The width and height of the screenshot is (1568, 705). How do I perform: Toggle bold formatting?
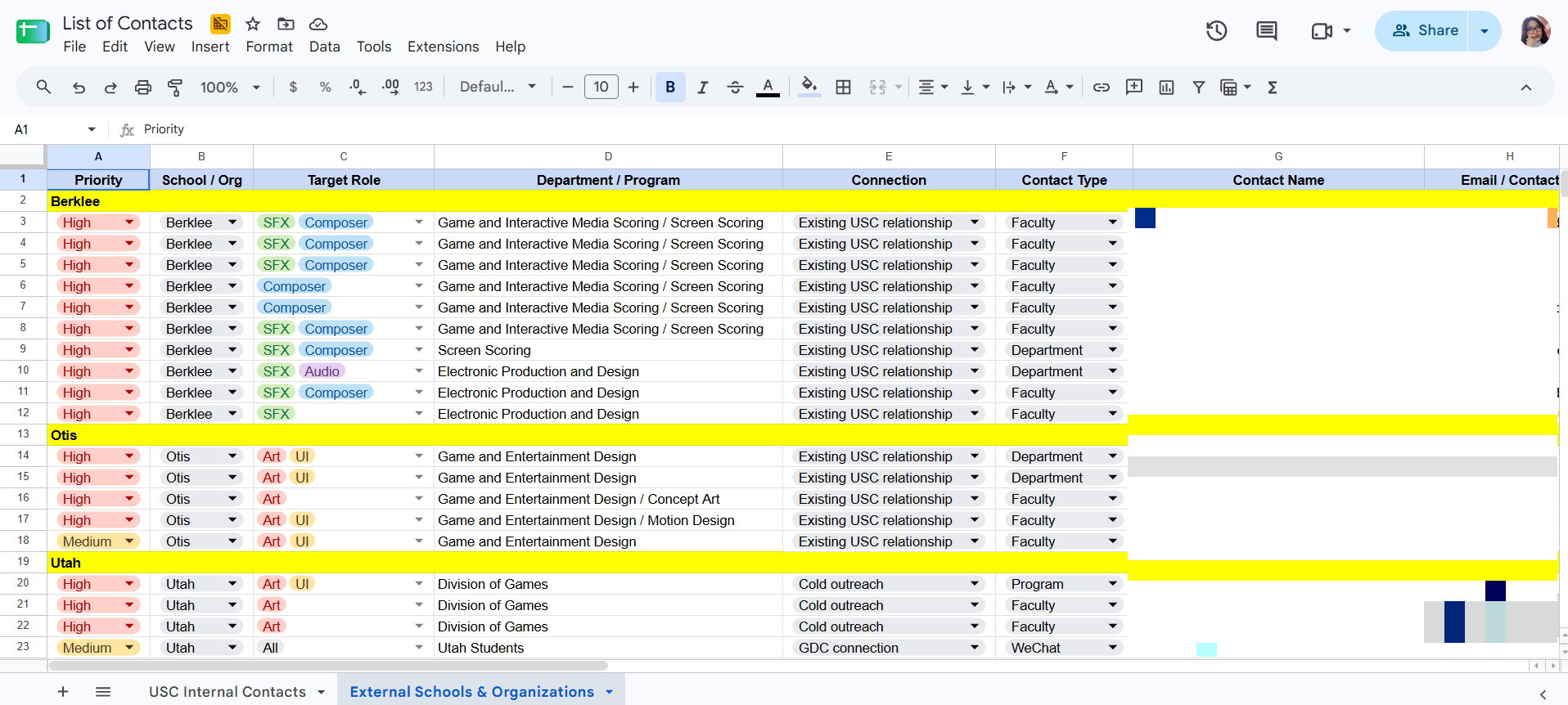(670, 88)
